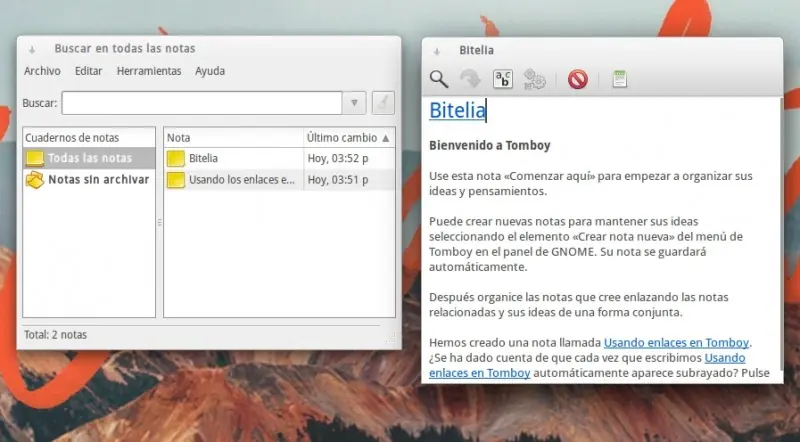The image size is (800, 442).
Task: Click the 'Todas las notas' notebook icon
Action: (35, 159)
